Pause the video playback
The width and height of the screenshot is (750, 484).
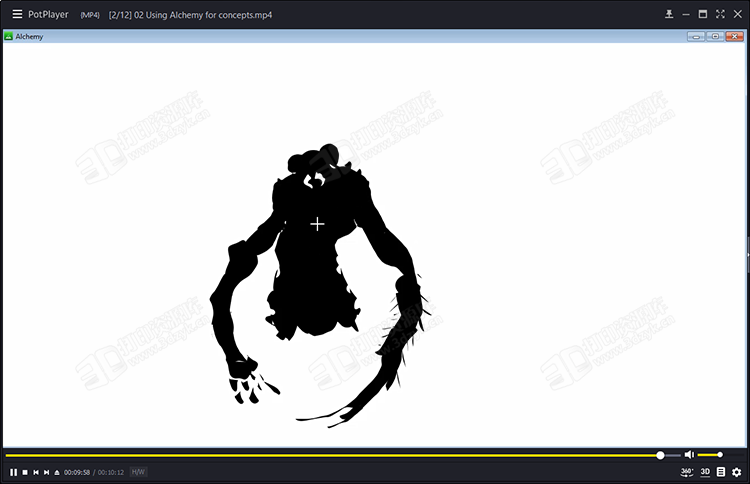(13, 472)
